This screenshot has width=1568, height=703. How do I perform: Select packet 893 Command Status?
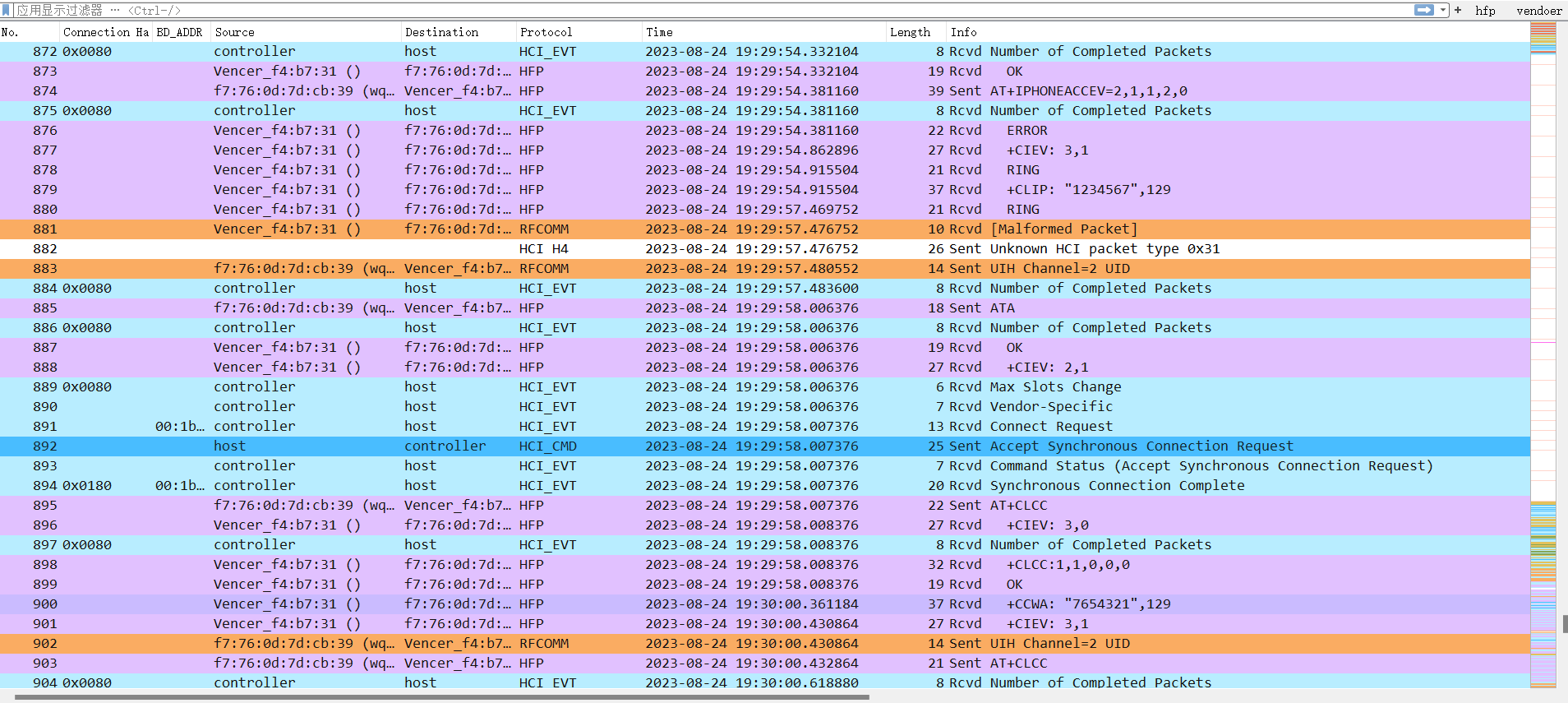click(x=764, y=465)
